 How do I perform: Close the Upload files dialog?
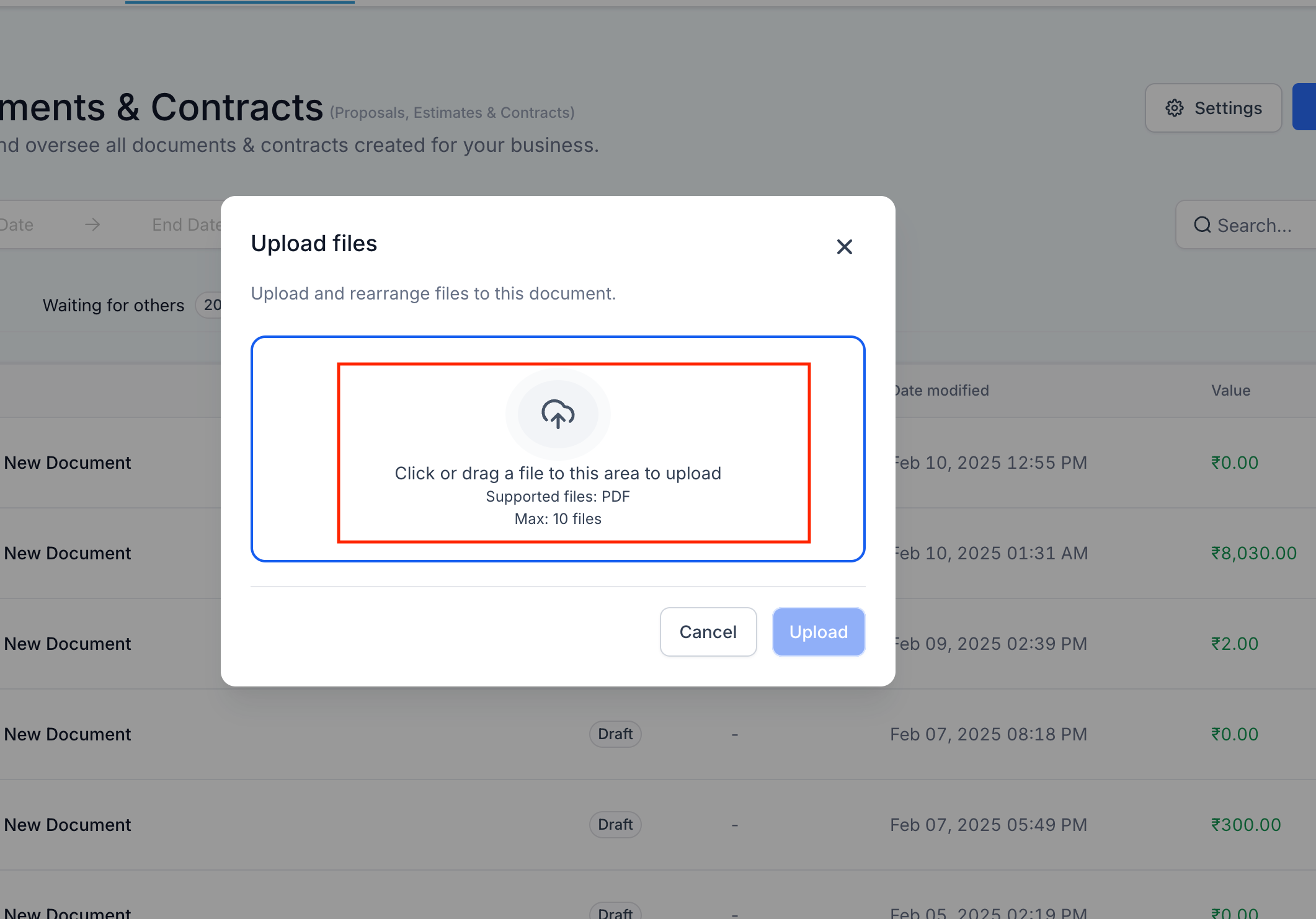click(844, 247)
